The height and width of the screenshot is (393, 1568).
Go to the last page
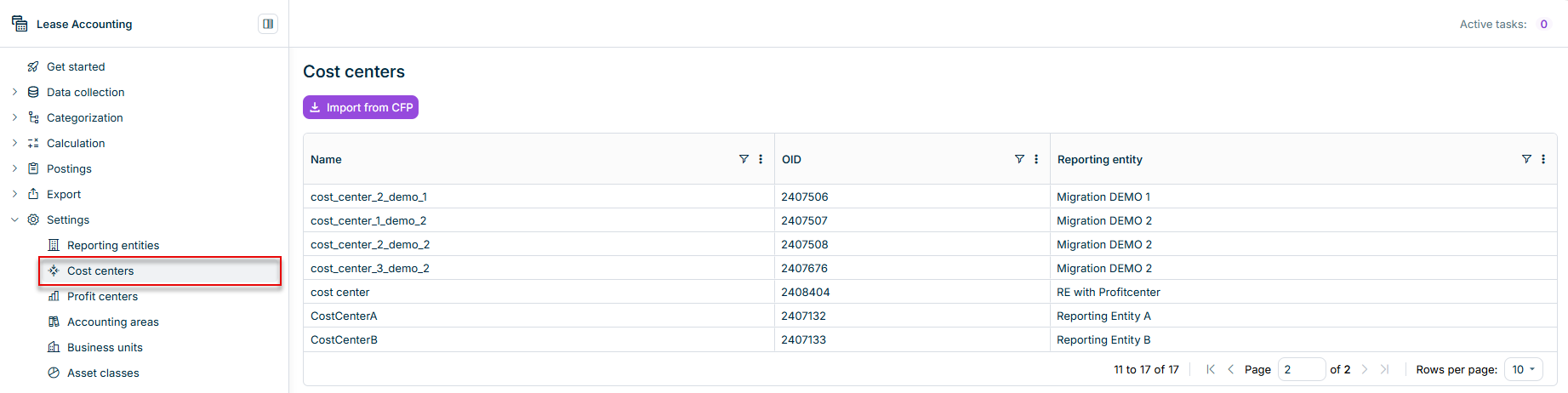(x=1384, y=369)
